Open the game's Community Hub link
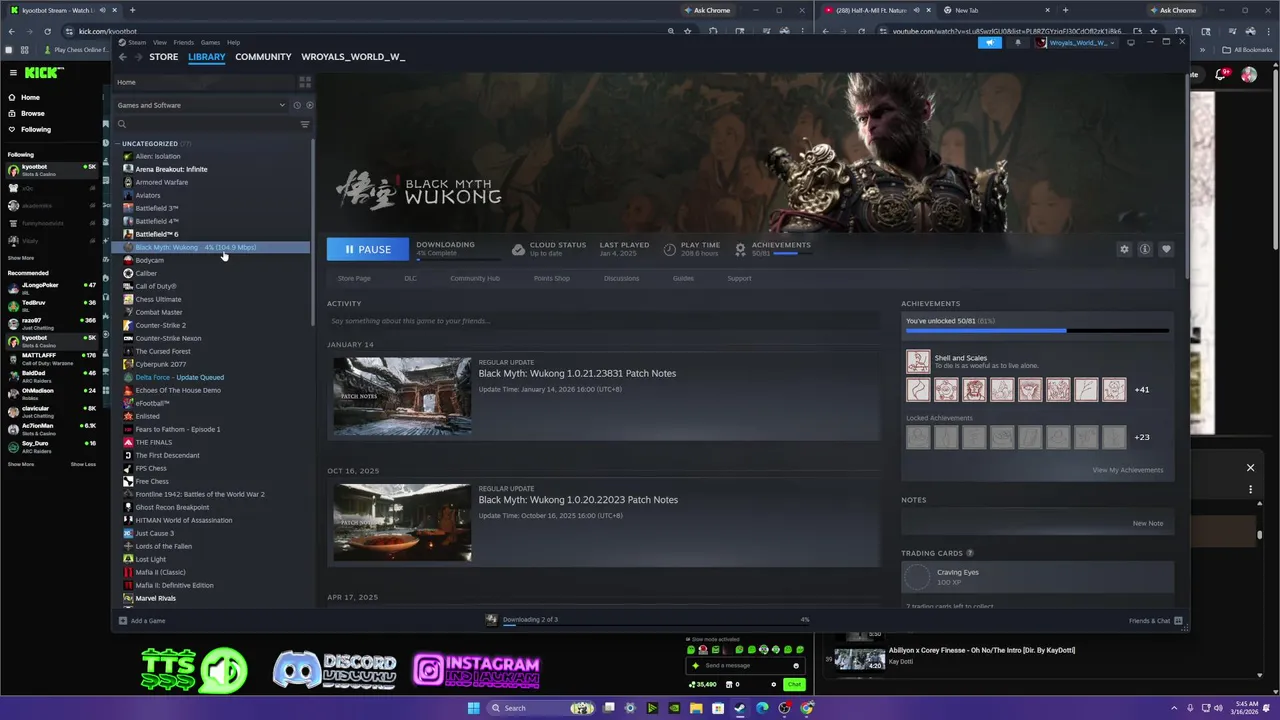Viewport: 1280px width, 720px height. pos(475,278)
